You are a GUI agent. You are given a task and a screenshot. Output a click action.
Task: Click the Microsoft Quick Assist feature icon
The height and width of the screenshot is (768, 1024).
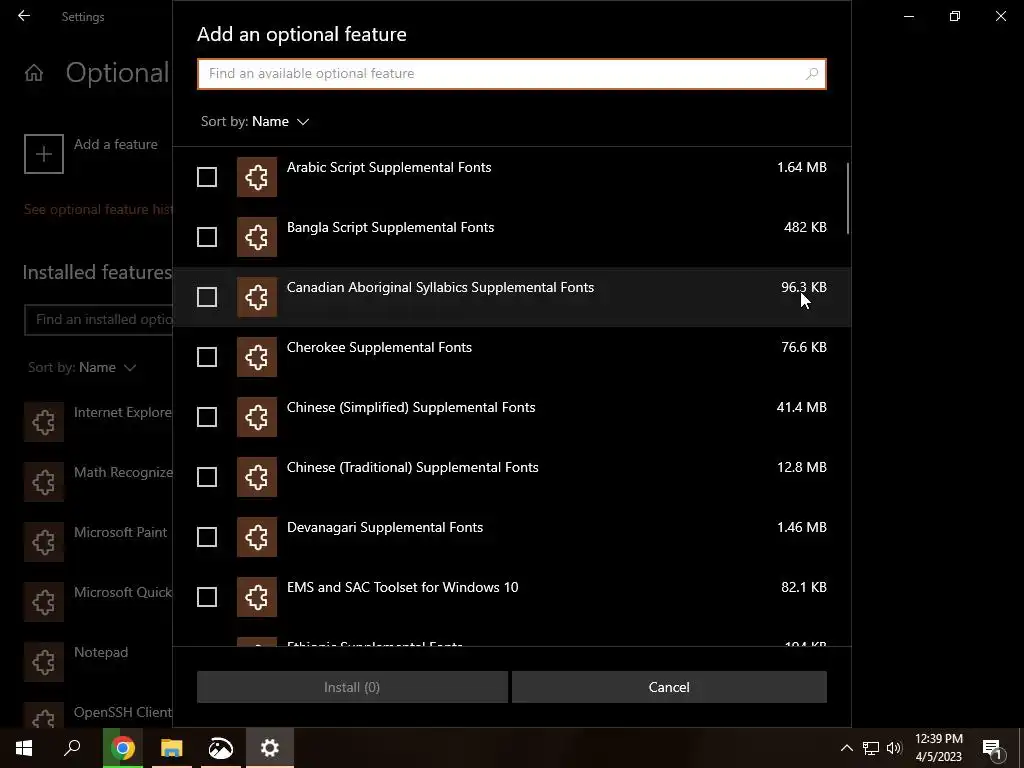click(44, 602)
